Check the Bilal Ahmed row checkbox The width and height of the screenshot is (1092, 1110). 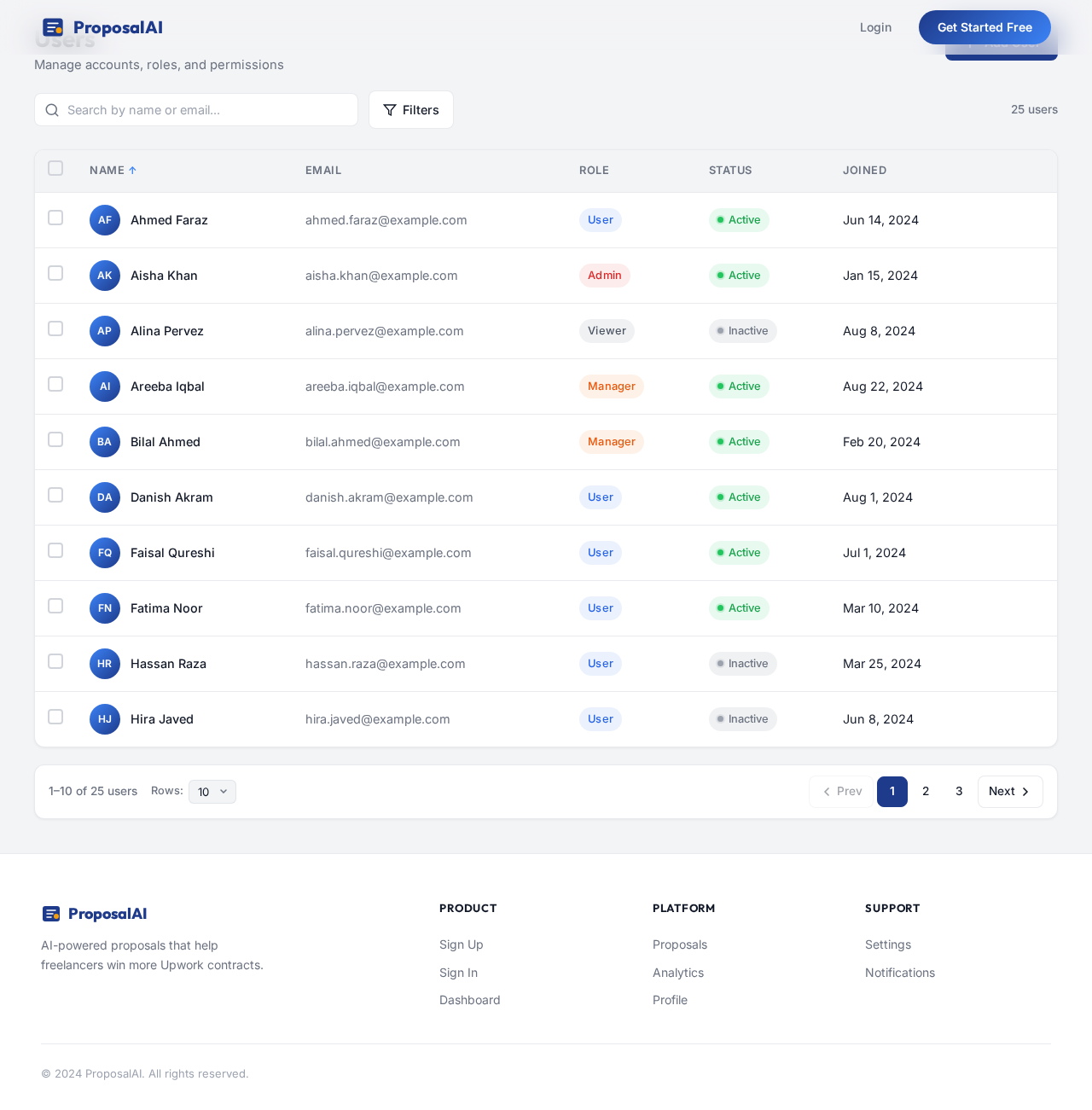pos(55,439)
